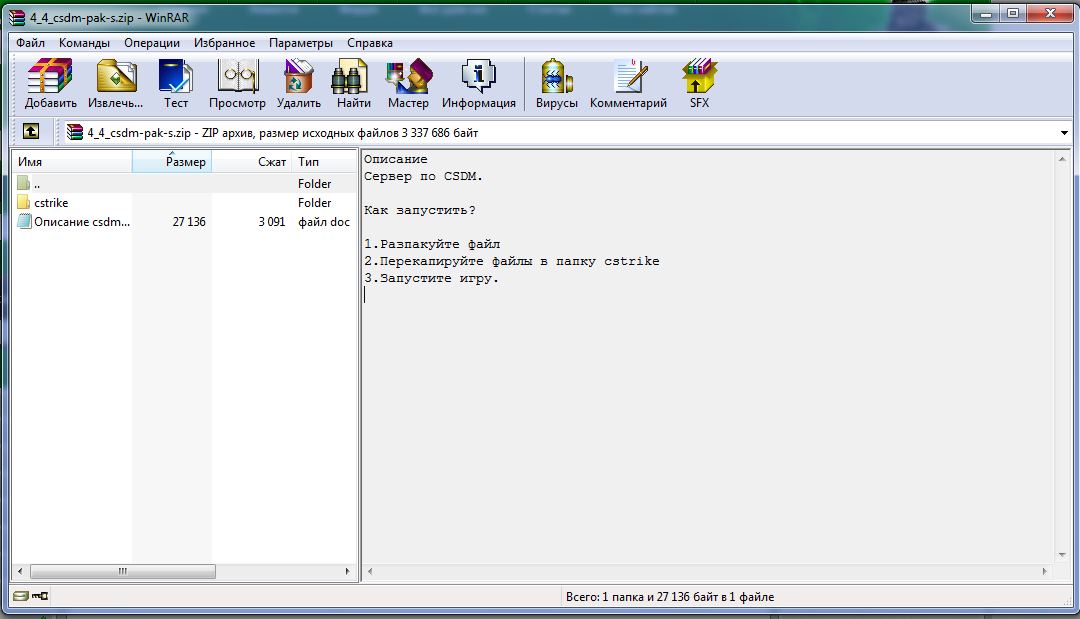Expand the archive path dropdown arrow
The width and height of the screenshot is (1080, 619).
pos(1063,132)
